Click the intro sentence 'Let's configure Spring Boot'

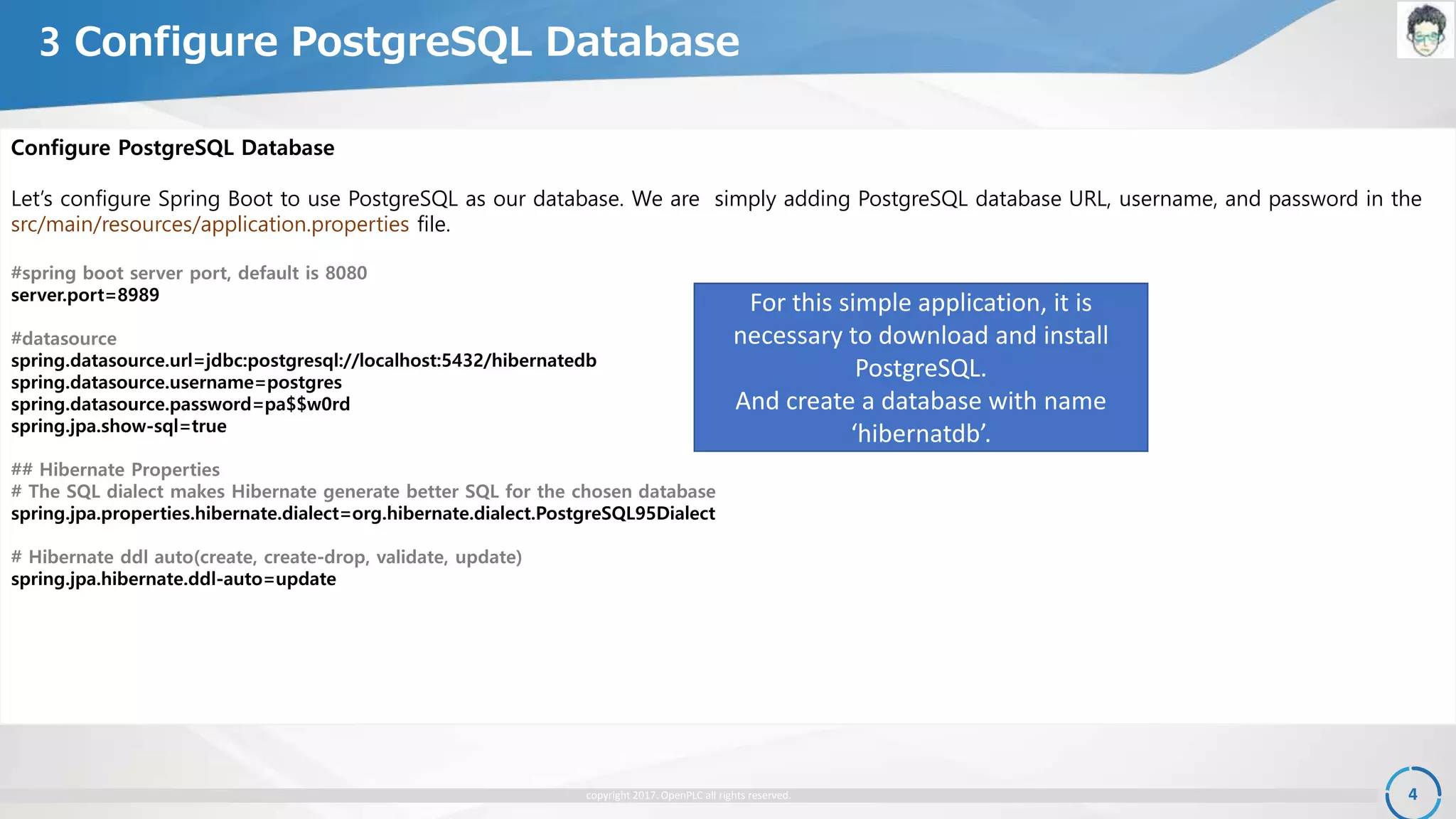coord(716,211)
